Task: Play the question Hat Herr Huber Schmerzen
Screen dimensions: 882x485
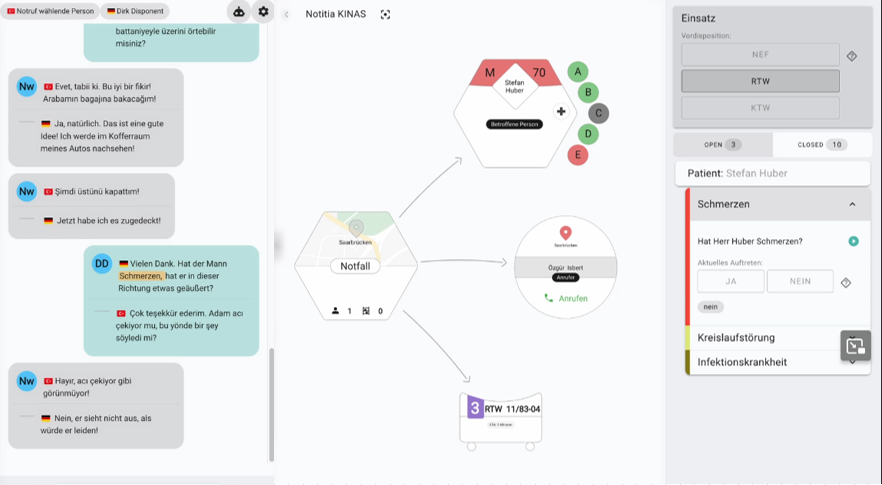Action: tap(853, 241)
